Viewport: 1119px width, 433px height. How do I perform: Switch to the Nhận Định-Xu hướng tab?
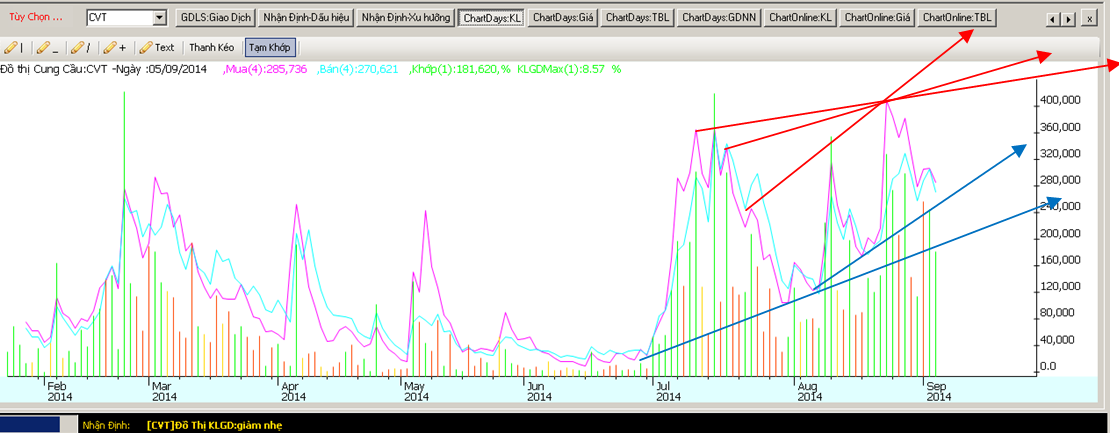pos(405,17)
